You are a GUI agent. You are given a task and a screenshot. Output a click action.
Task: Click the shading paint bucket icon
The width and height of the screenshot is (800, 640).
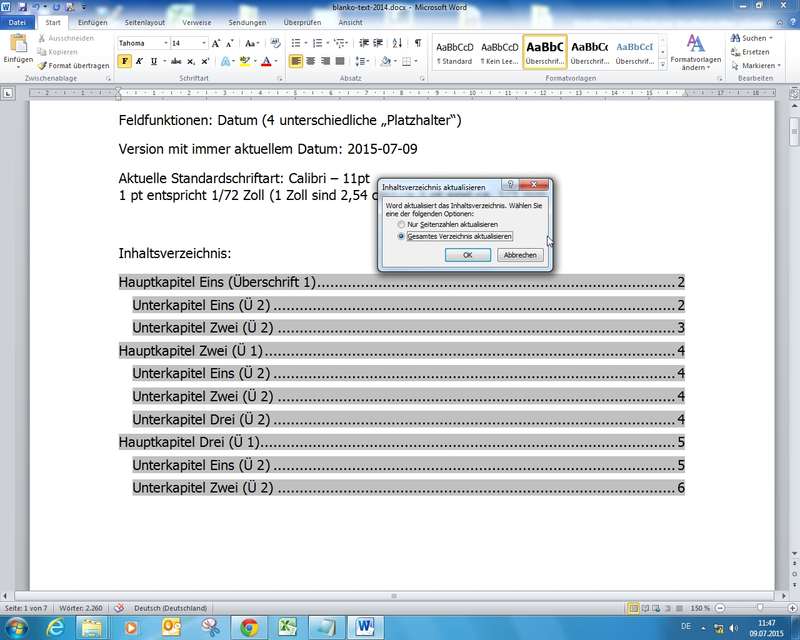coord(386,61)
